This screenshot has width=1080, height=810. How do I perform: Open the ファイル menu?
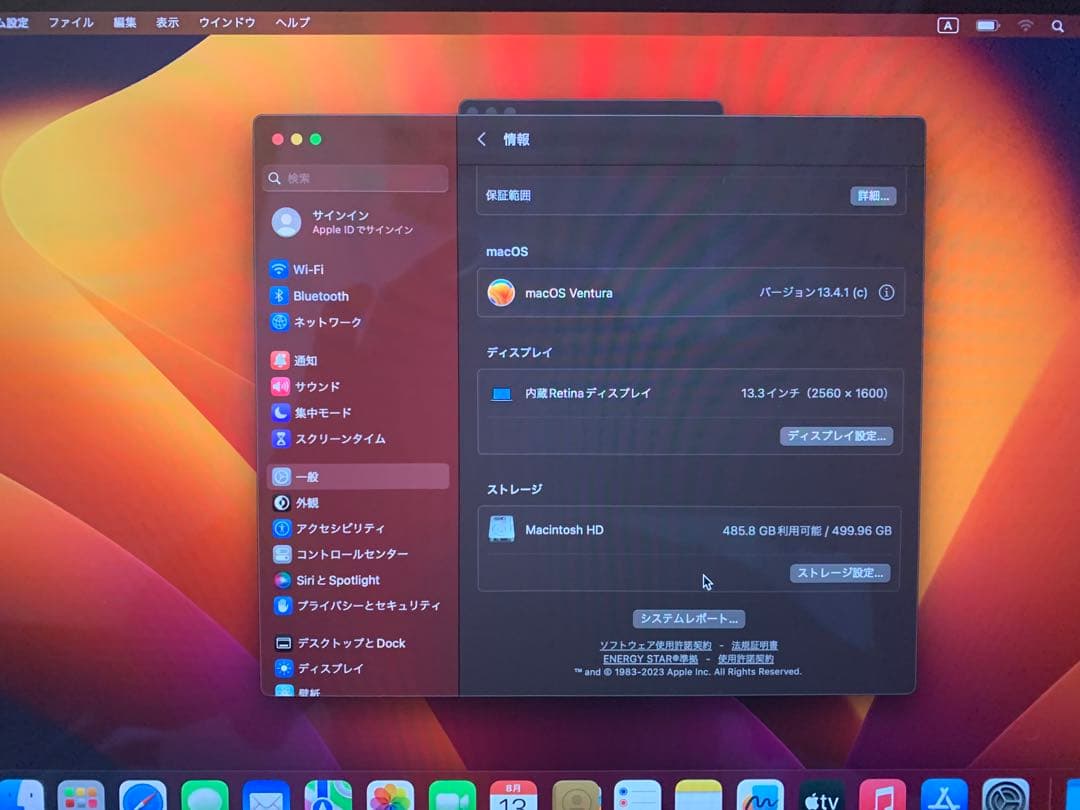(70, 22)
